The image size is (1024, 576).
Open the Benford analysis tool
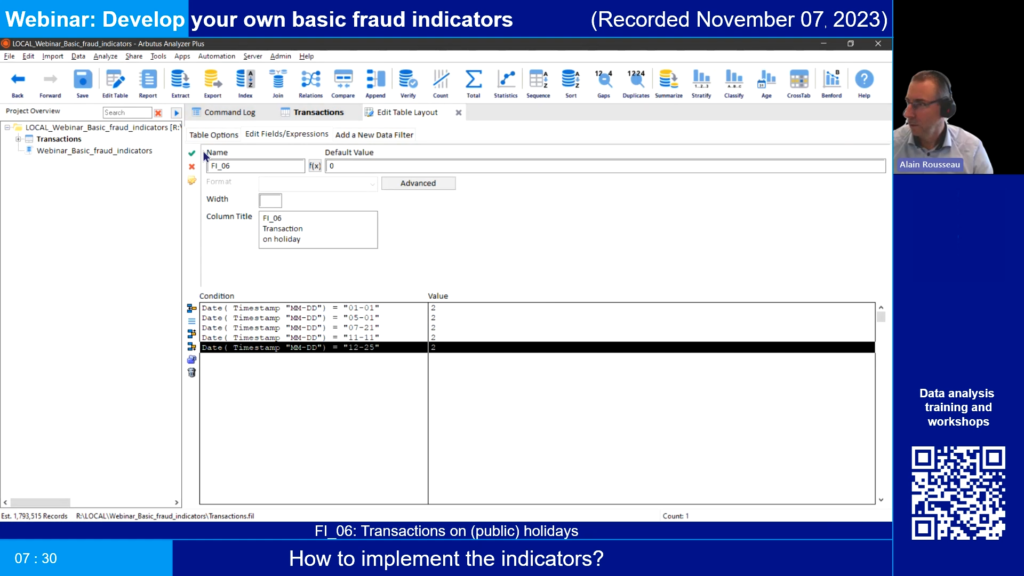(831, 84)
